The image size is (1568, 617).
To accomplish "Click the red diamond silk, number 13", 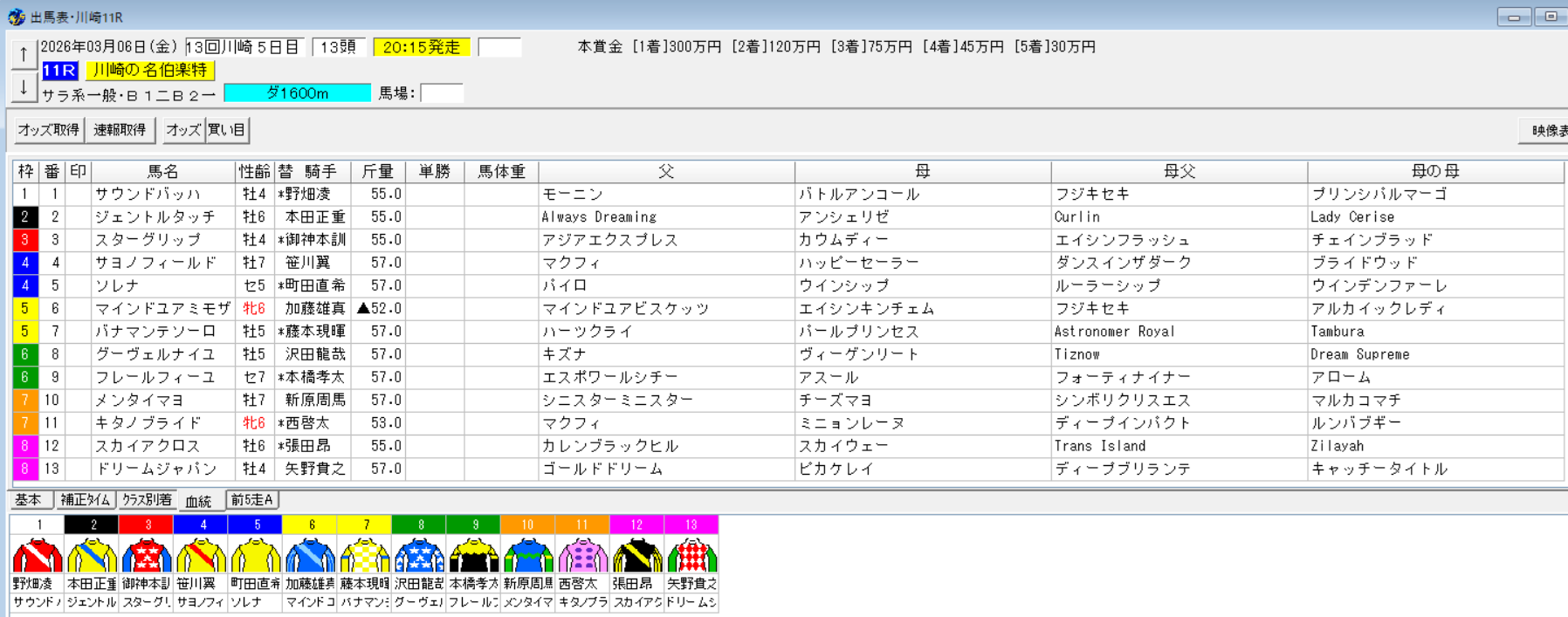I will click(691, 555).
